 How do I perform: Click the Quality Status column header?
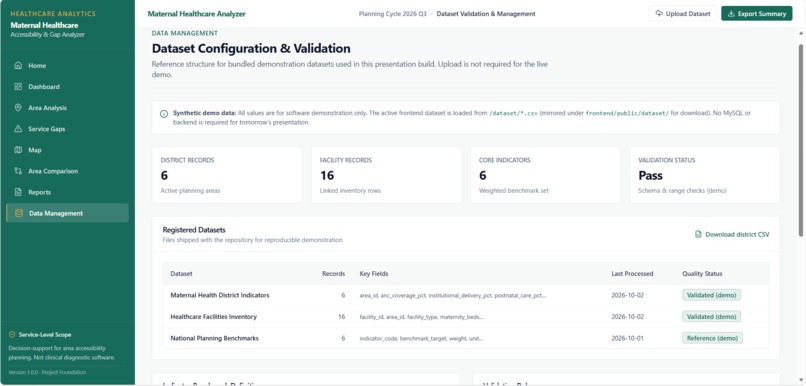tap(702, 274)
